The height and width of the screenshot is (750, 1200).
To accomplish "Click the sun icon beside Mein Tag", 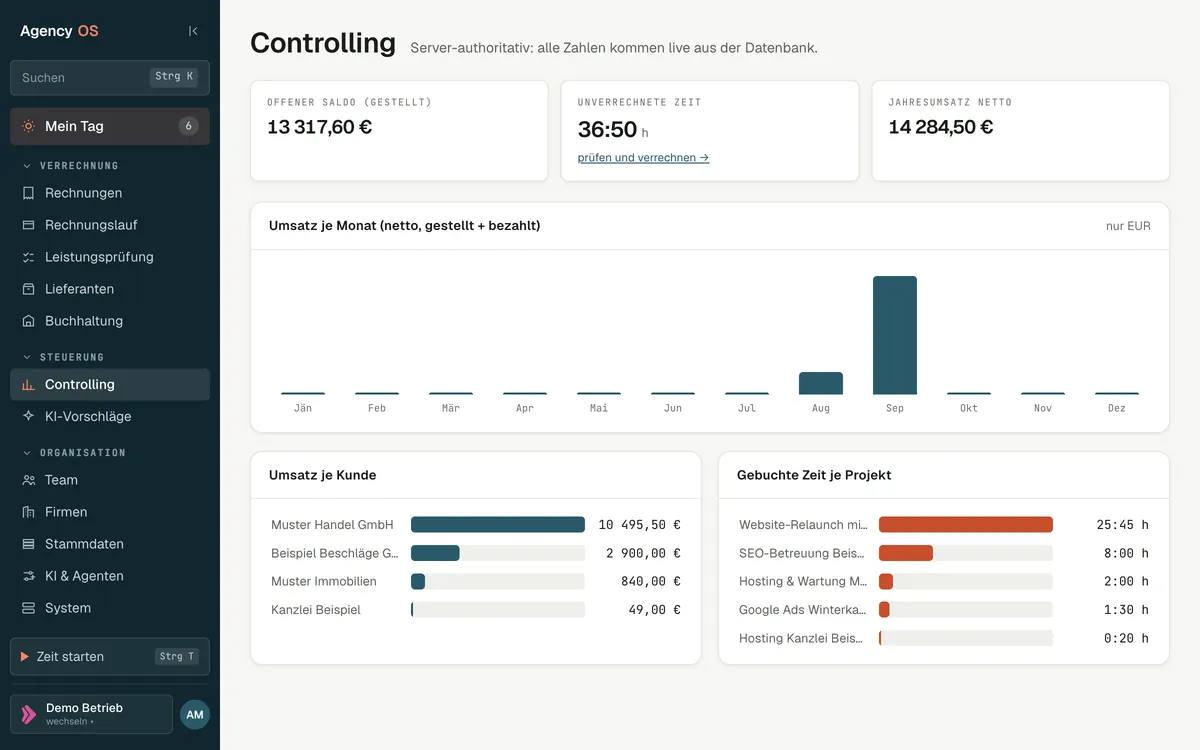I will pyautogui.click(x=28, y=126).
